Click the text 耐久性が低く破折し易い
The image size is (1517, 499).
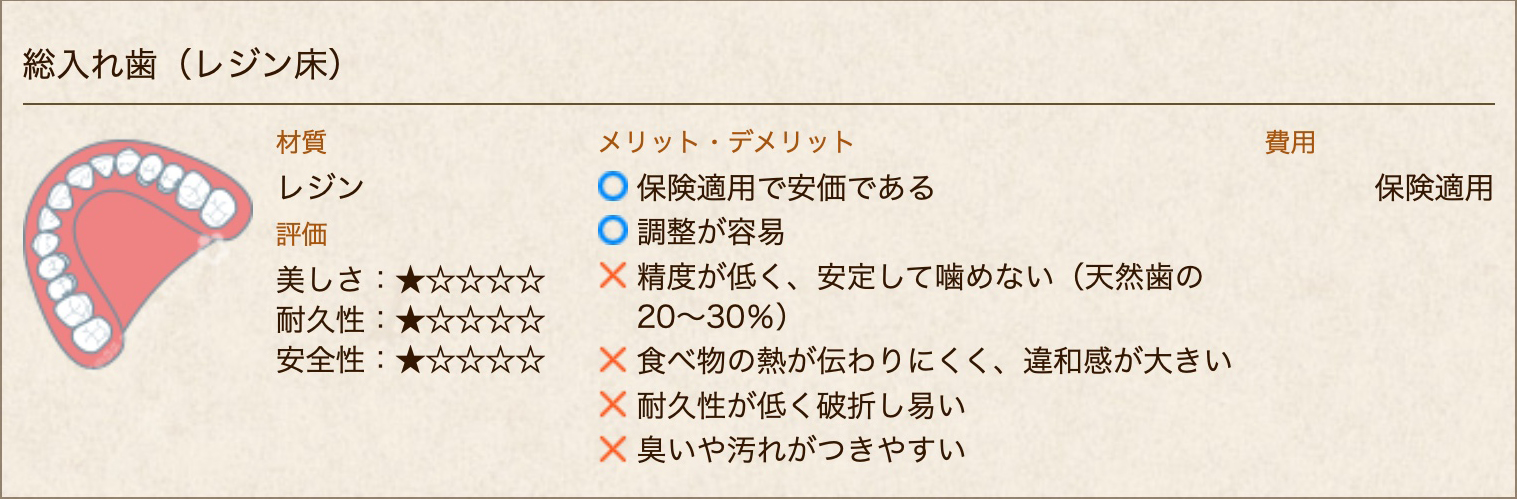coord(800,405)
